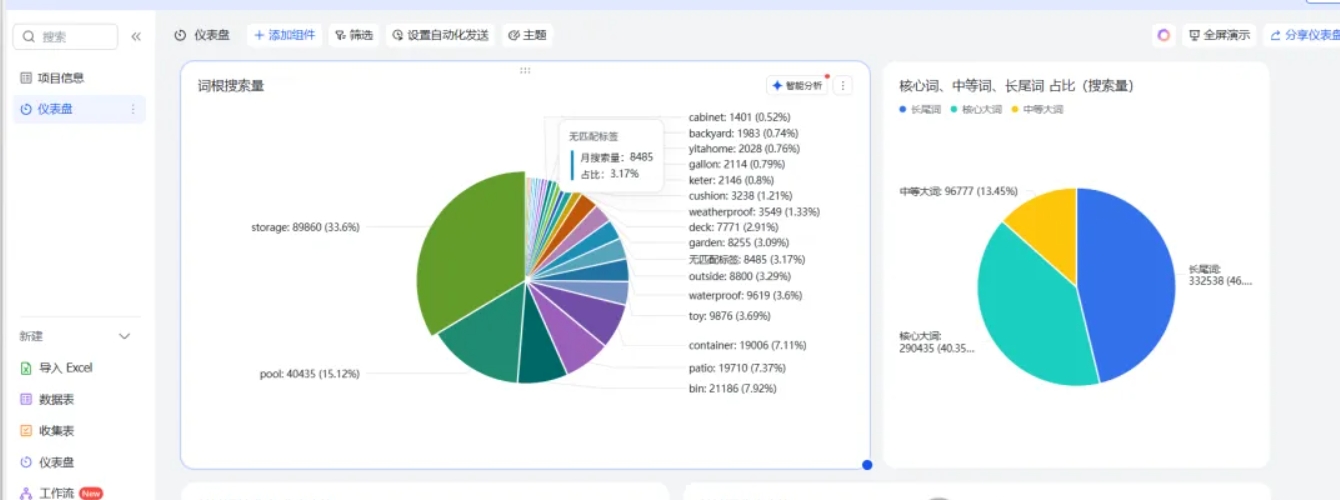Click the label cabinet: 1401 (0.52%)
Image resolution: width=1340 pixels, height=500 pixels.
click(x=739, y=117)
